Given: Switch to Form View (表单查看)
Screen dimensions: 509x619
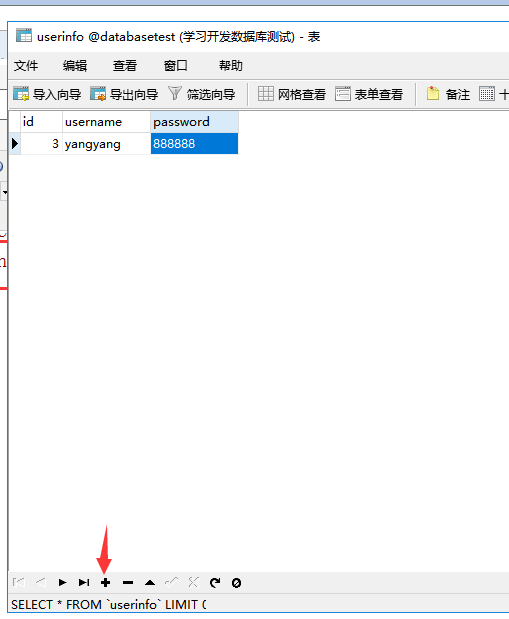Looking at the screenshot, I should (x=369, y=94).
